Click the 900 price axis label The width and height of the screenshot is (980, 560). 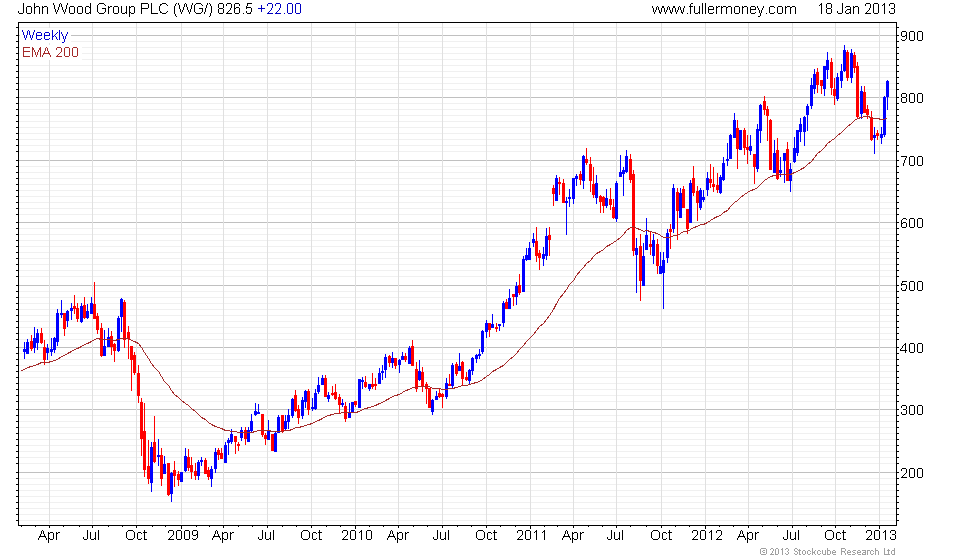point(912,36)
